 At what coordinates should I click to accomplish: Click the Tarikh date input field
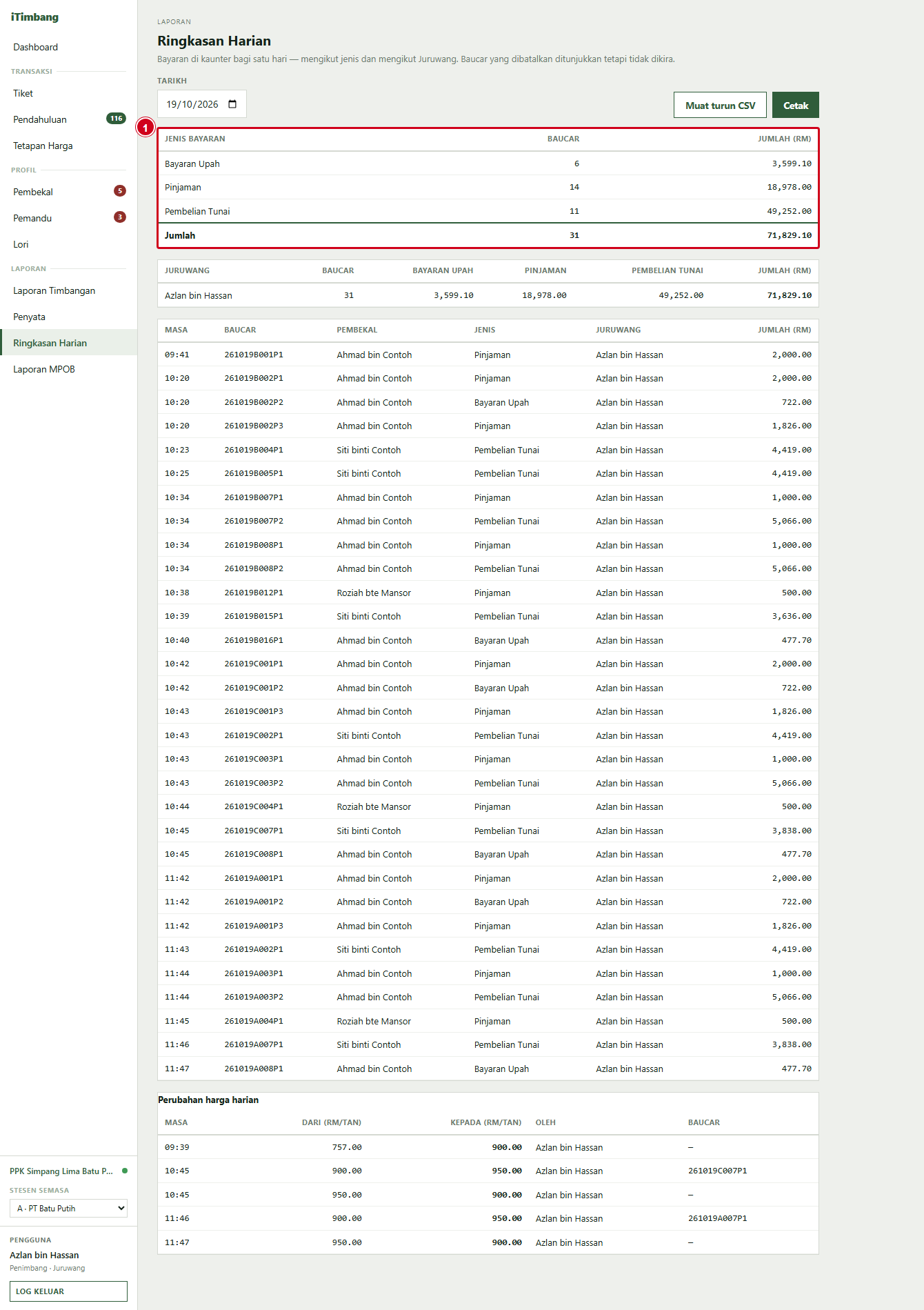(201, 104)
